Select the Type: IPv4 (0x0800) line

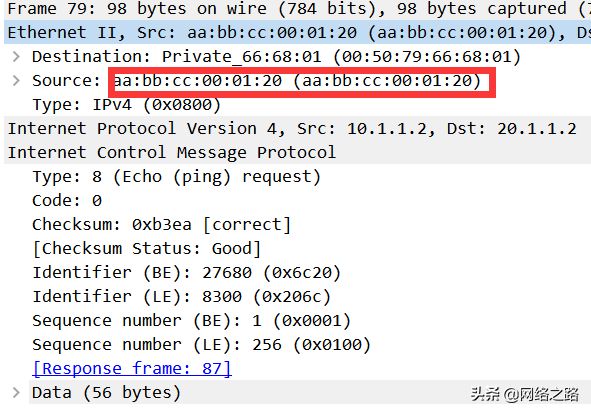pyautogui.click(x=127, y=105)
